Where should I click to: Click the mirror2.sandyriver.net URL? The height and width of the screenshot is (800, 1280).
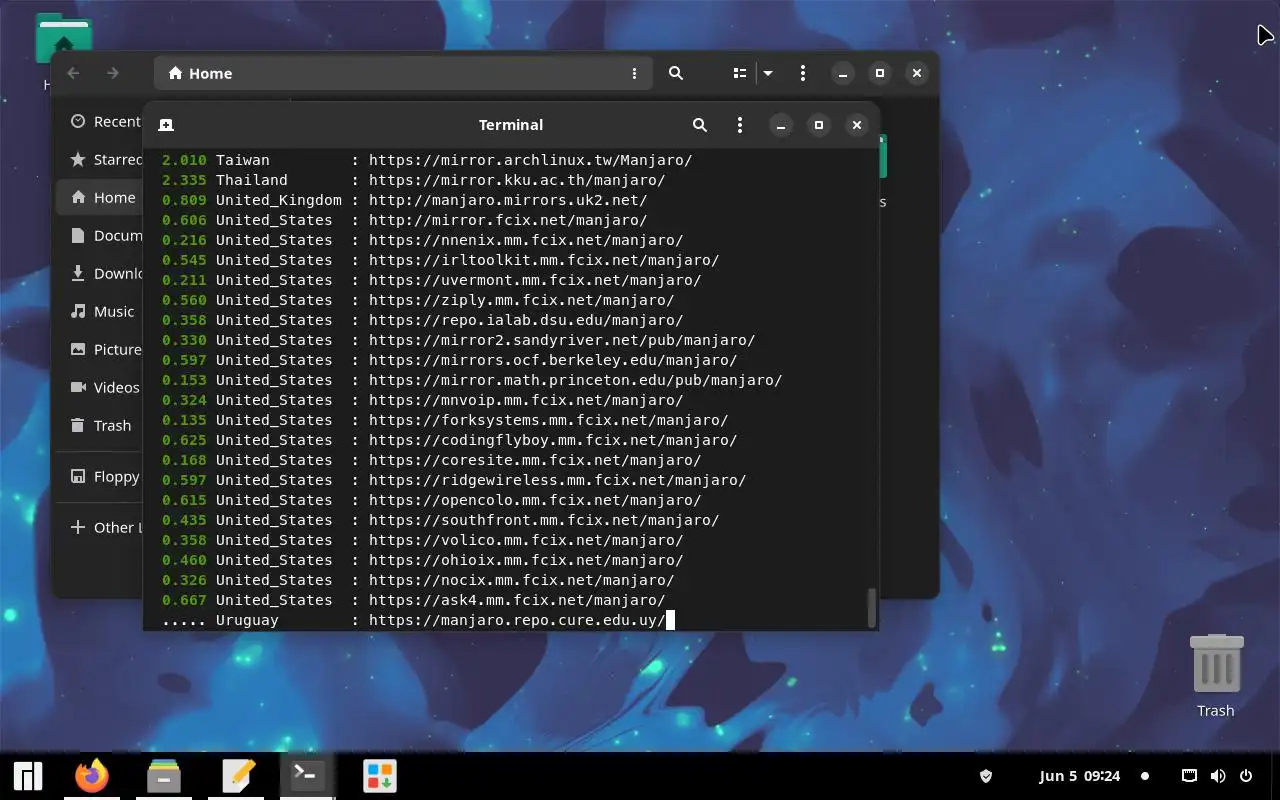(x=562, y=340)
